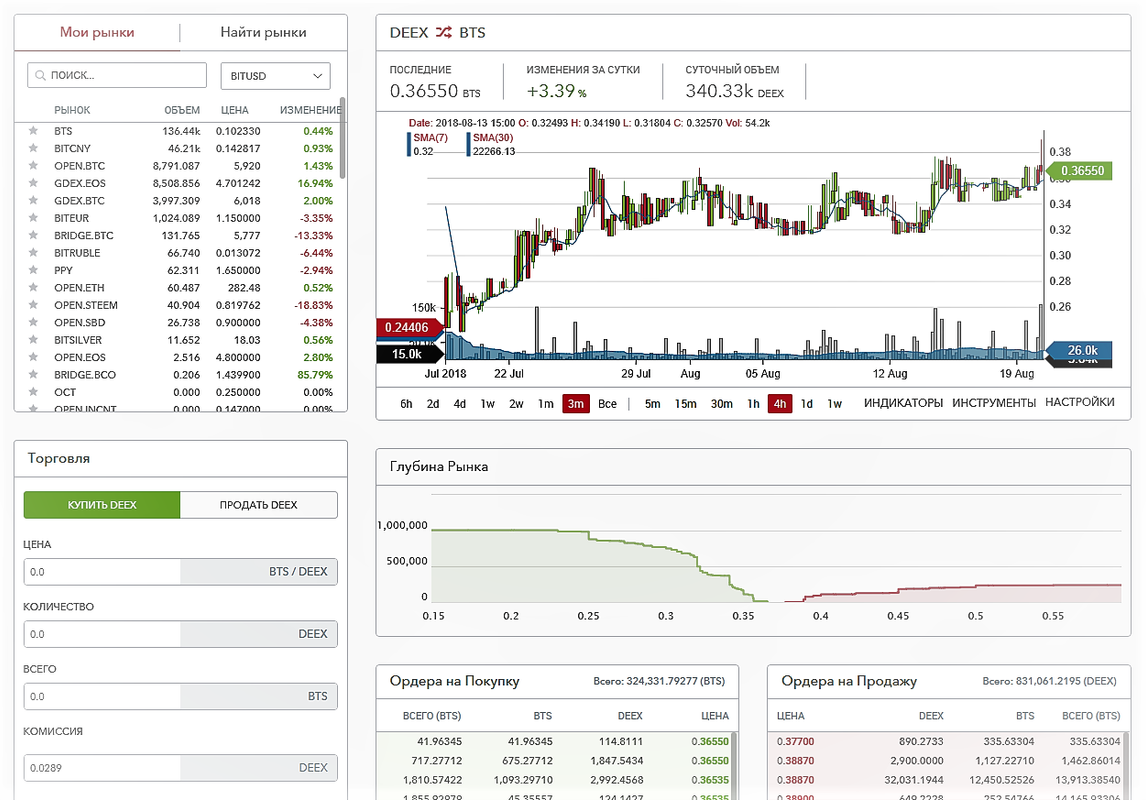Star the BRIDGE.BCO market row
The image size is (1146, 800).
coord(33,375)
